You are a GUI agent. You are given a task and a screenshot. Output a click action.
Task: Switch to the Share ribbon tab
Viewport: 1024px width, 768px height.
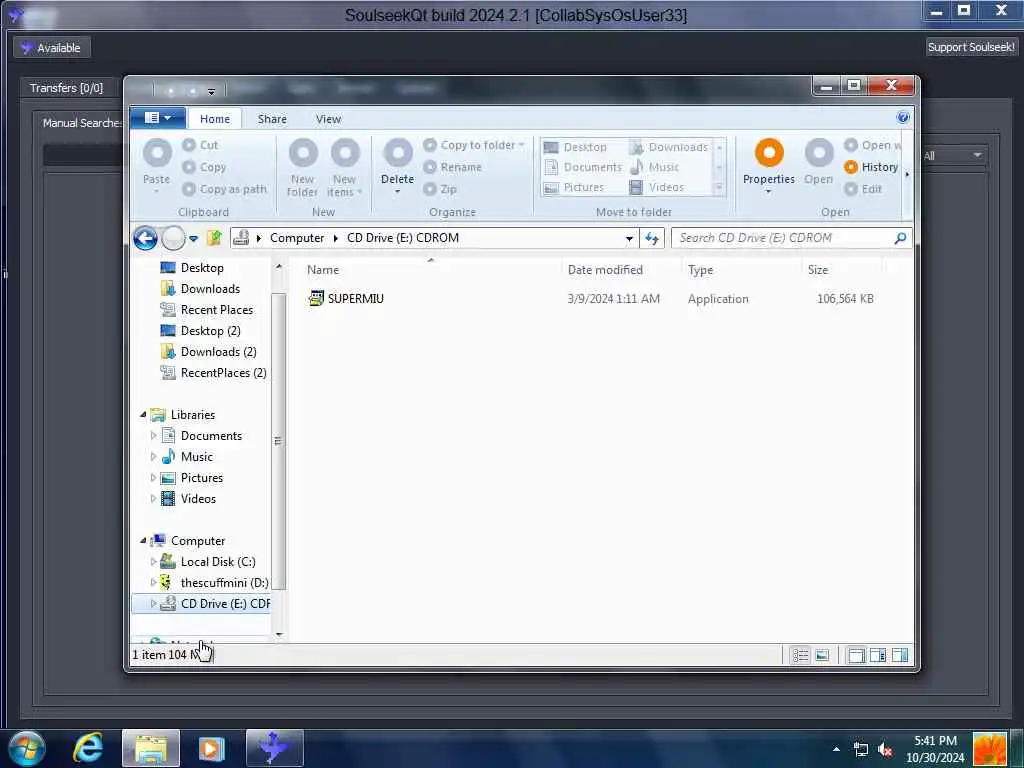pos(272,119)
